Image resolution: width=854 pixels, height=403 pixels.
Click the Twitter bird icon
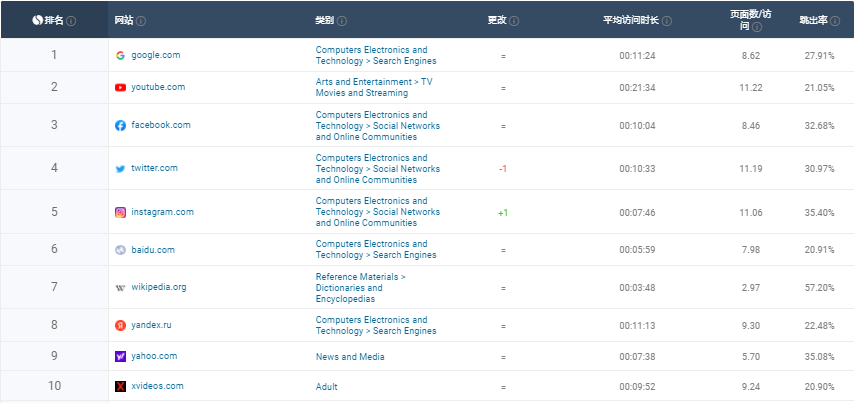tap(120, 168)
